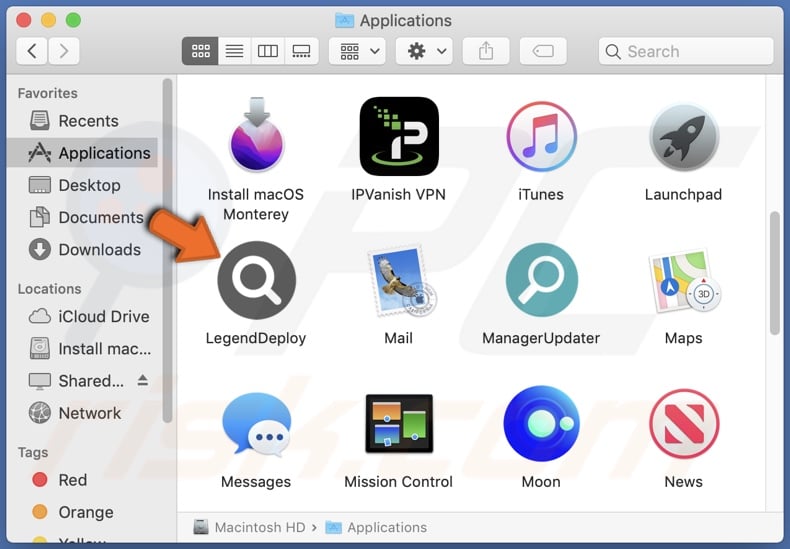
Task: Open the IPVanish VPN app icon
Action: 399,136
